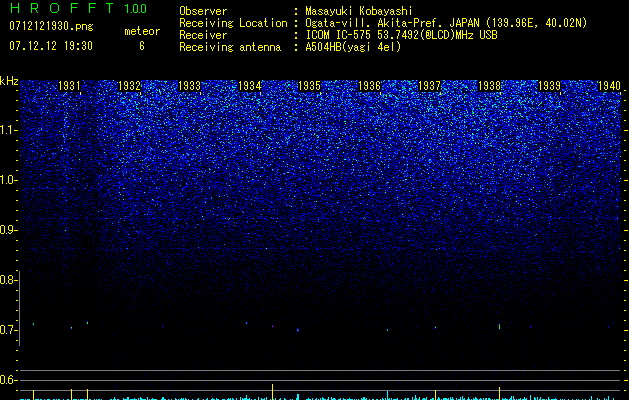This screenshot has width=629, height=400.
Task: Click the 1933 time marker
Action: (x=189, y=86)
